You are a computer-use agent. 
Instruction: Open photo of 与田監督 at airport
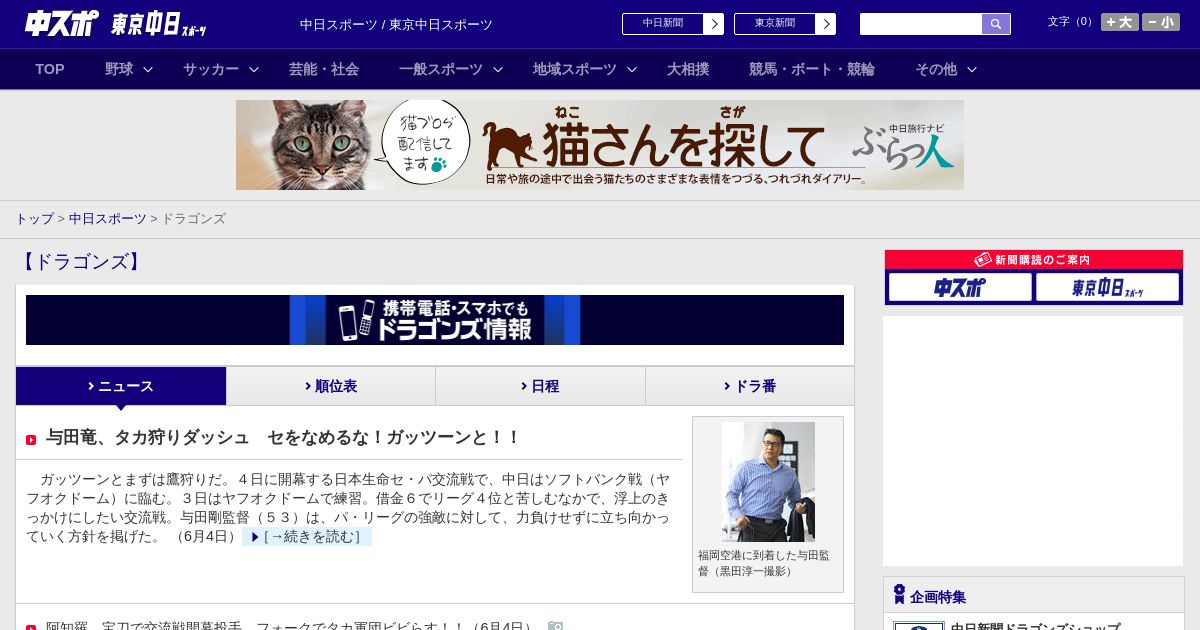[x=768, y=482]
